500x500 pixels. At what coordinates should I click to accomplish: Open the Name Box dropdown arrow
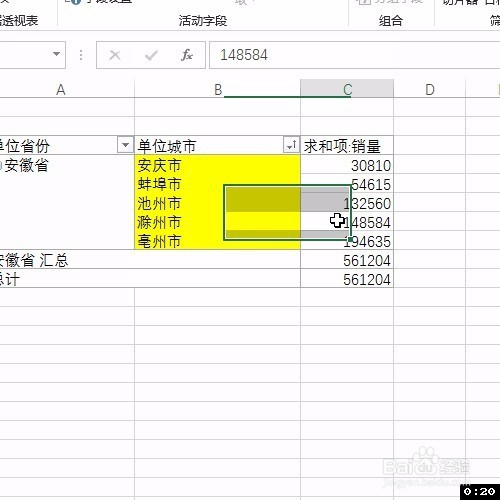point(56,54)
